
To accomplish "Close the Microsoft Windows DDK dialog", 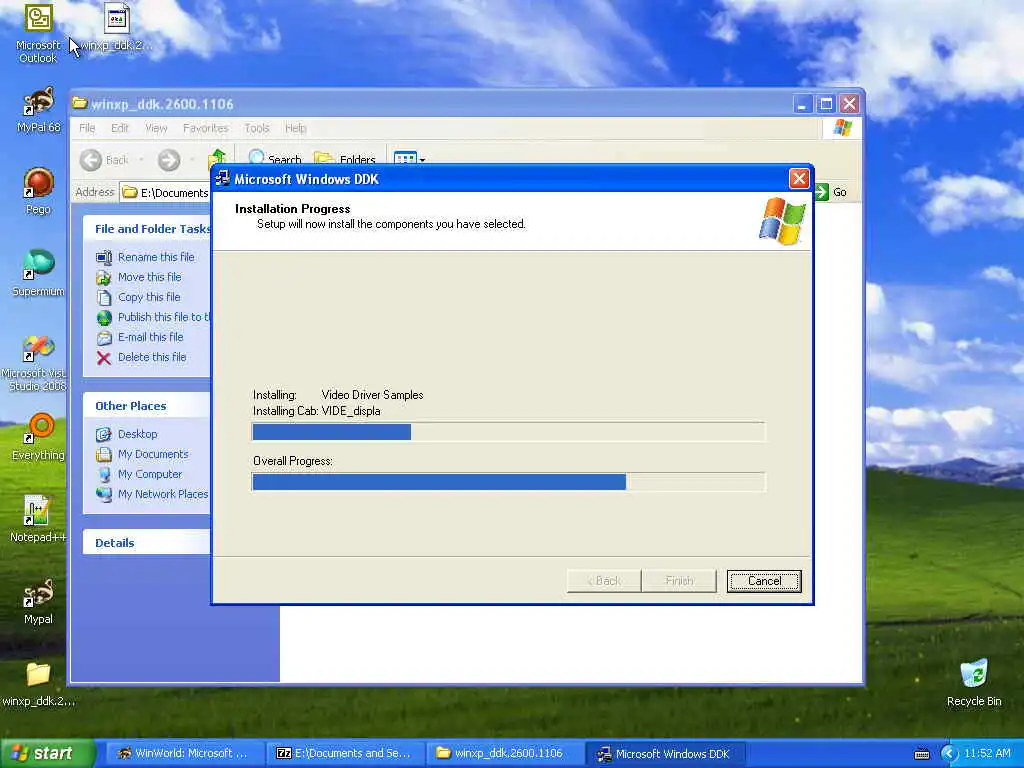I will (x=799, y=178).
